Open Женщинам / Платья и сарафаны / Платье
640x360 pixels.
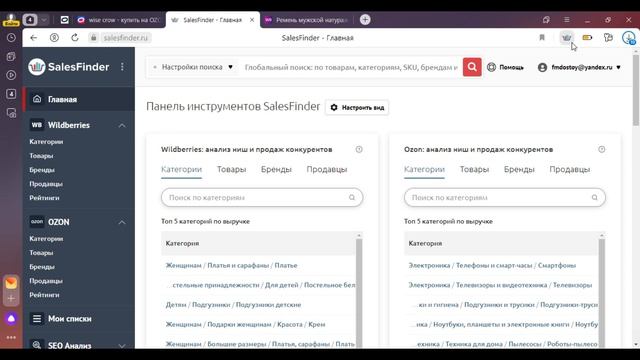coord(231,265)
